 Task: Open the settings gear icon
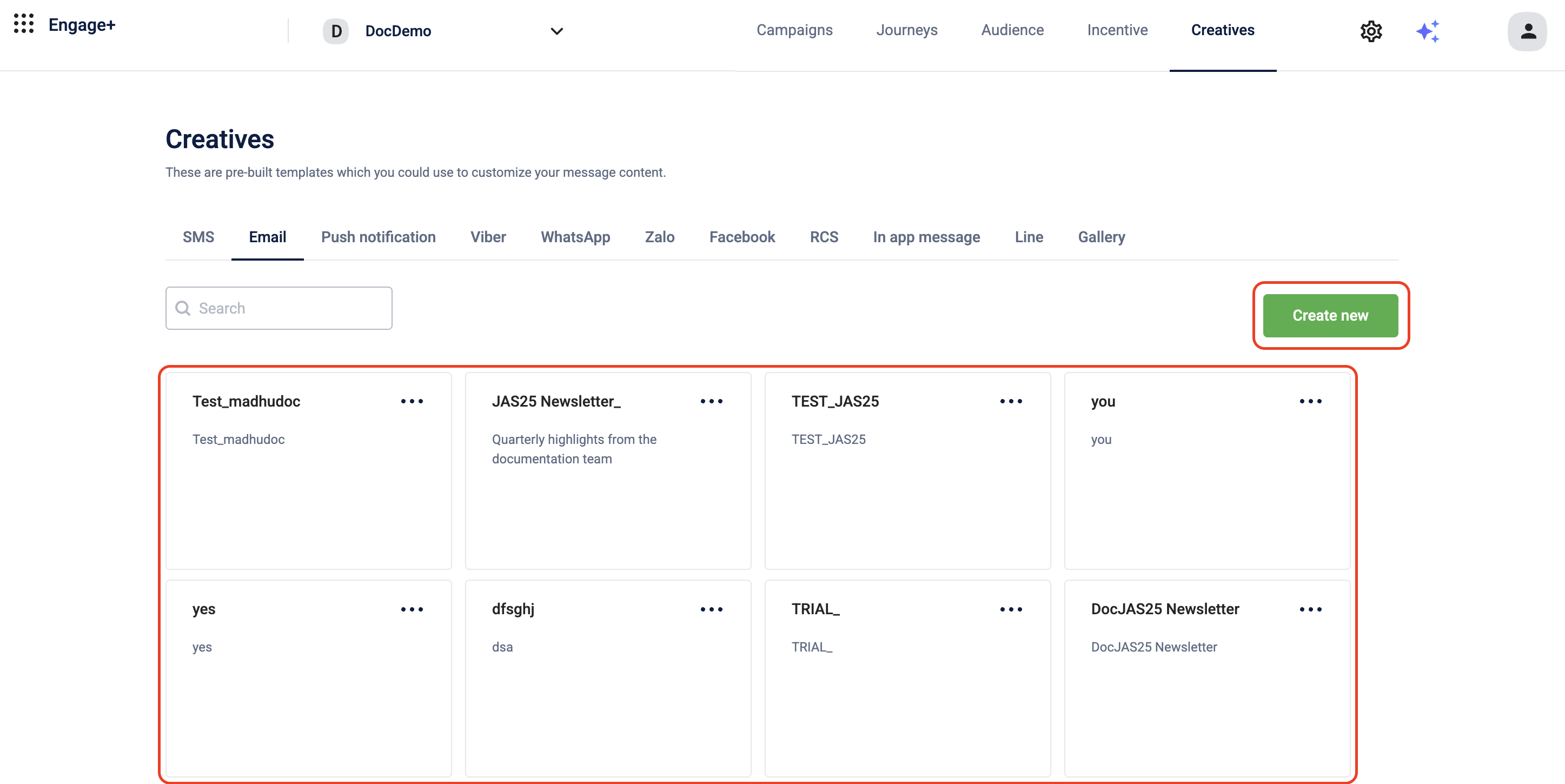pyautogui.click(x=1370, y=31)
